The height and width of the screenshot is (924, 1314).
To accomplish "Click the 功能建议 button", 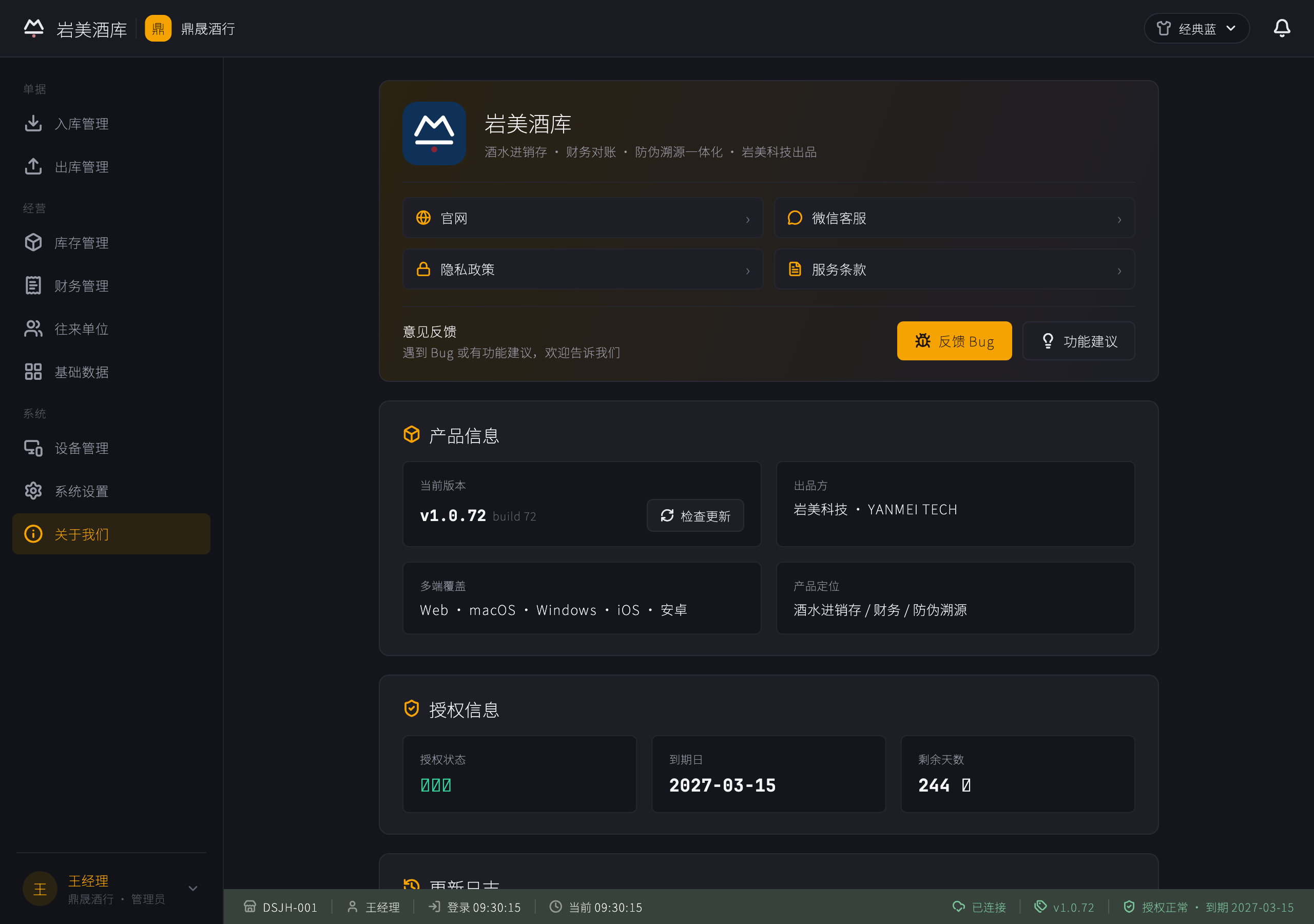I will tap(1078, 341).
